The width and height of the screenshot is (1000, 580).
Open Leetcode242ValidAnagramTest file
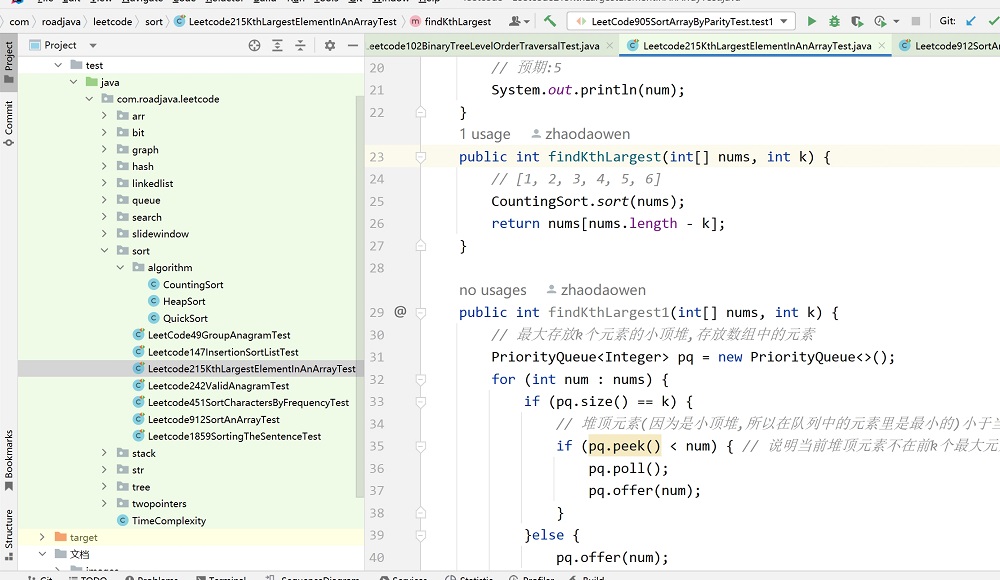[218, 386]
